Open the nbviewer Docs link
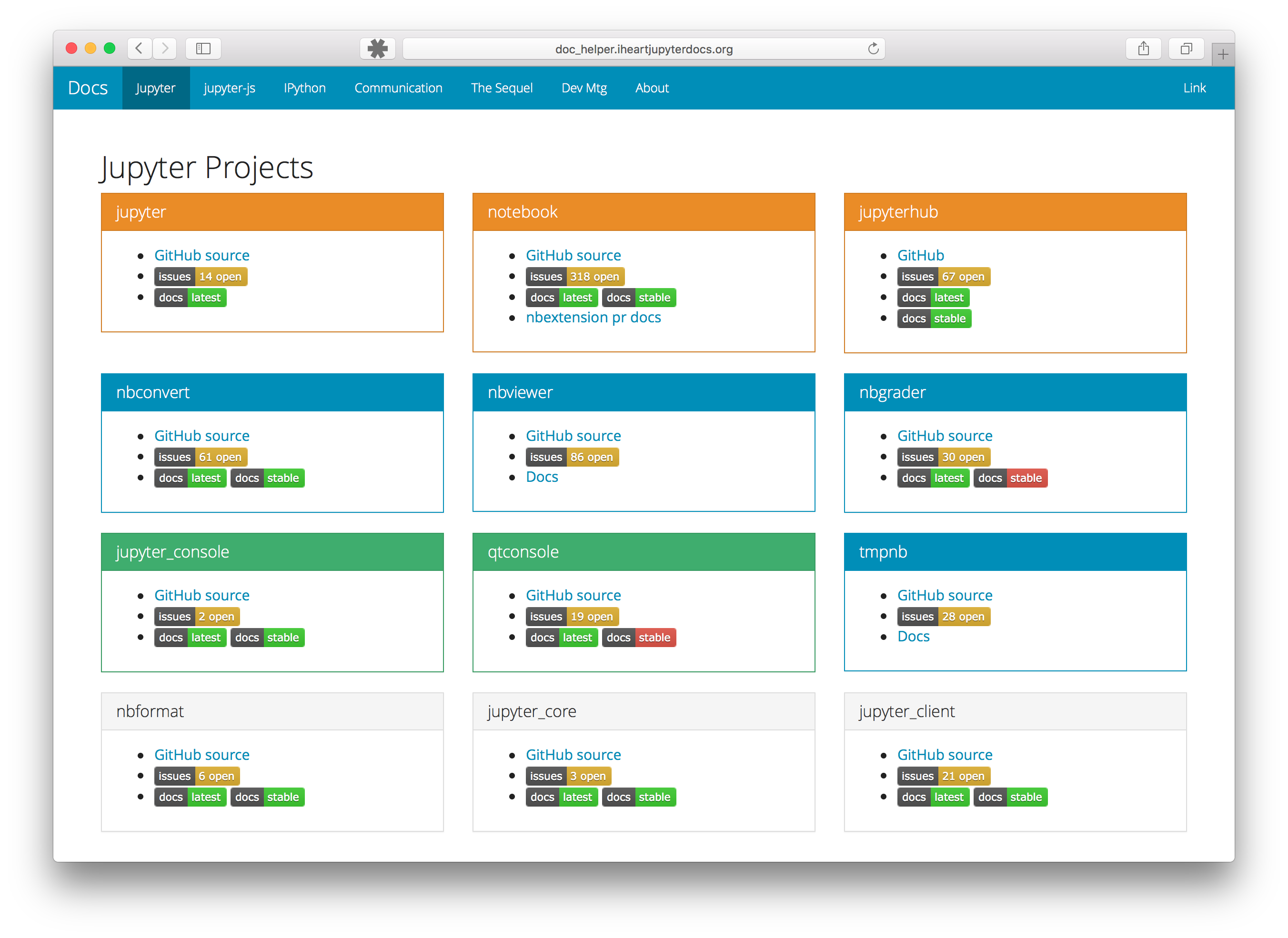This screenshot has height=938, width=1288. pyautogui.click(x=542, y=477)
